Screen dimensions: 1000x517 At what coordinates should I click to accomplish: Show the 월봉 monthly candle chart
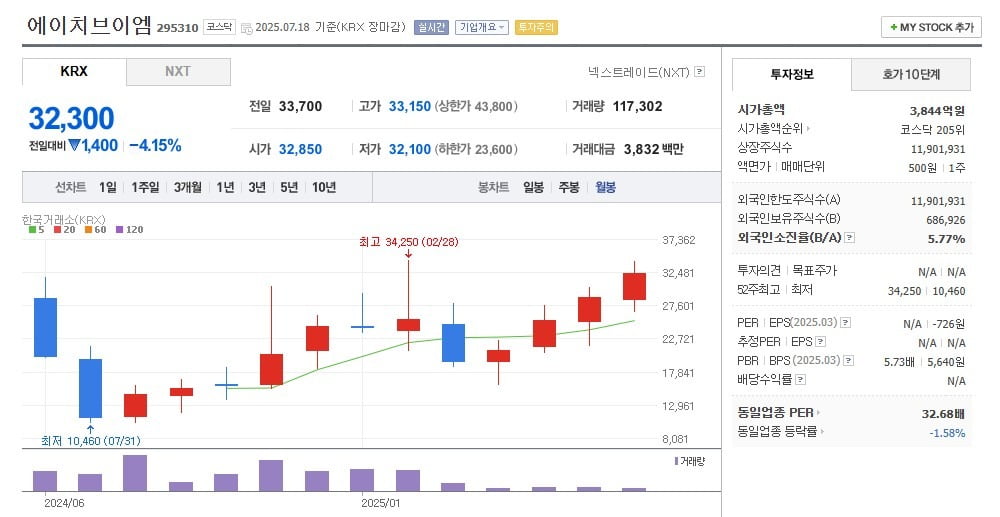605,187
